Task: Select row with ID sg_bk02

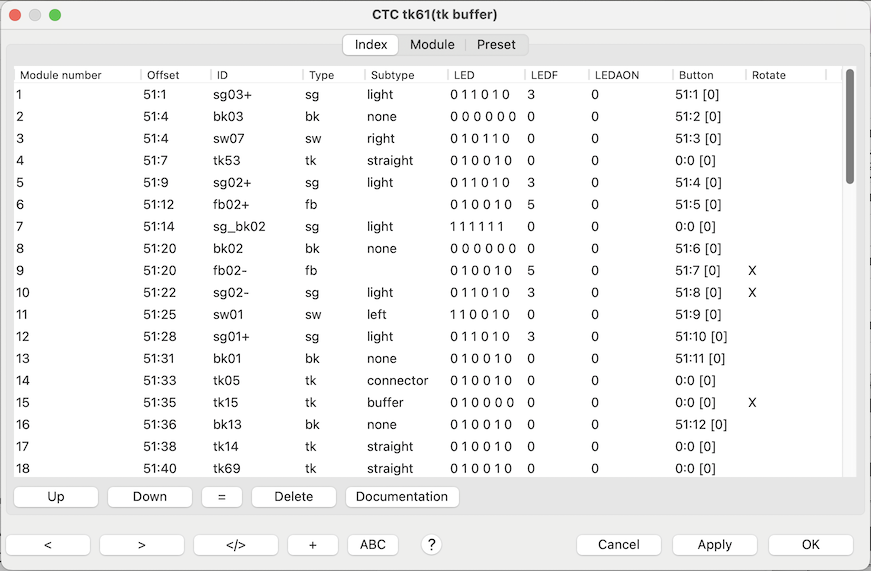Action: (x=239, y=227)
